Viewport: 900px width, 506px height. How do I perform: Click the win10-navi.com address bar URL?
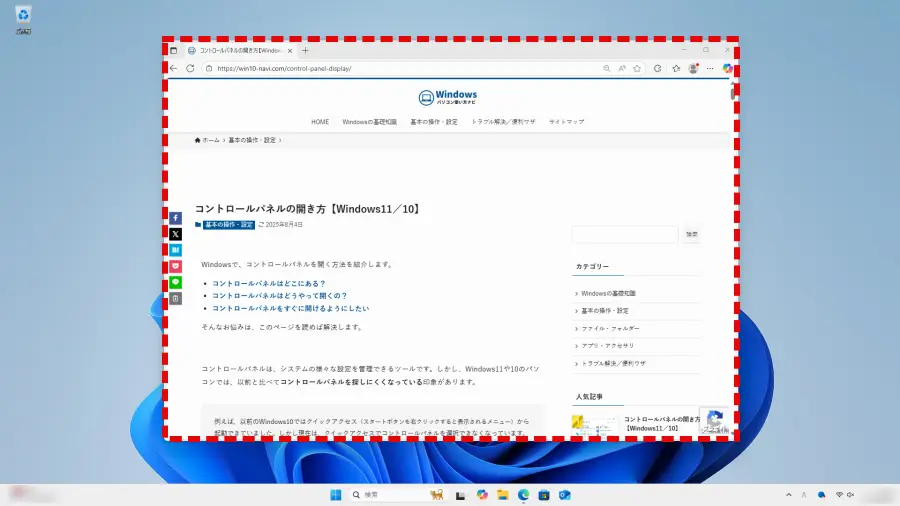coord(284,68)
